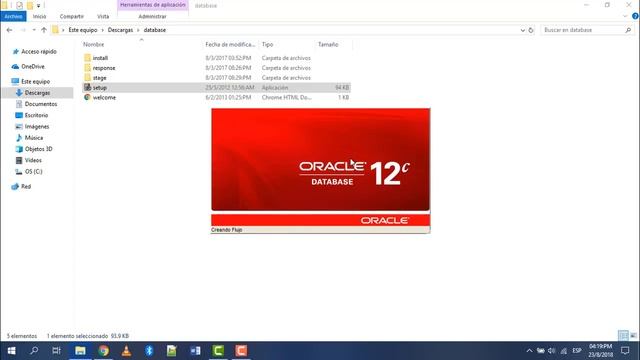The width and height of the screenshot is (640, 360).
Task: Click Este equipo in the address path
Action: coord(83,30)
